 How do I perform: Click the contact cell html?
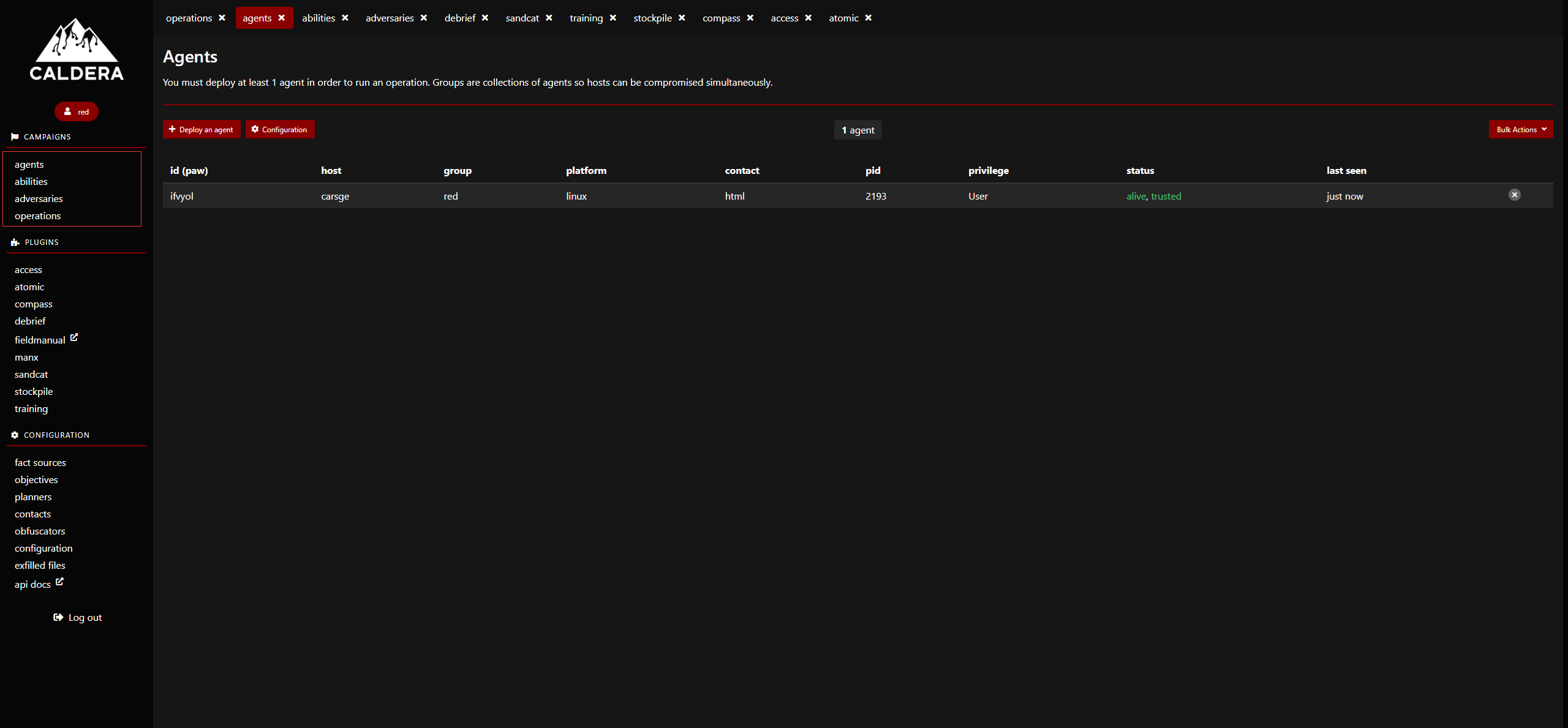[x=735, y=196]
